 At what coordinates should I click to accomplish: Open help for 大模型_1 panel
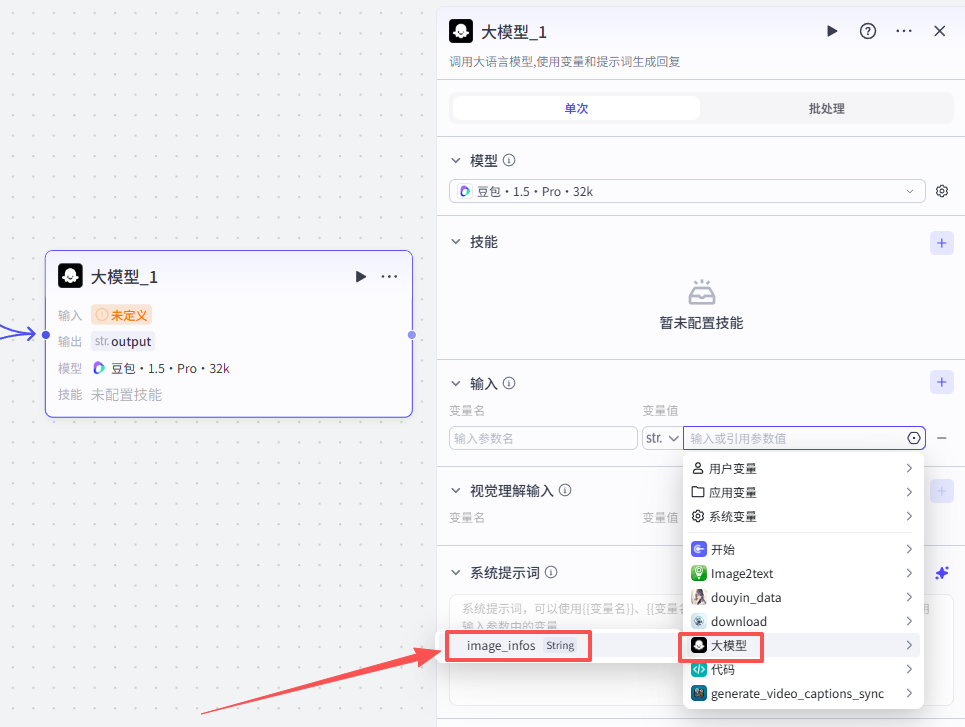click(868, 31)
